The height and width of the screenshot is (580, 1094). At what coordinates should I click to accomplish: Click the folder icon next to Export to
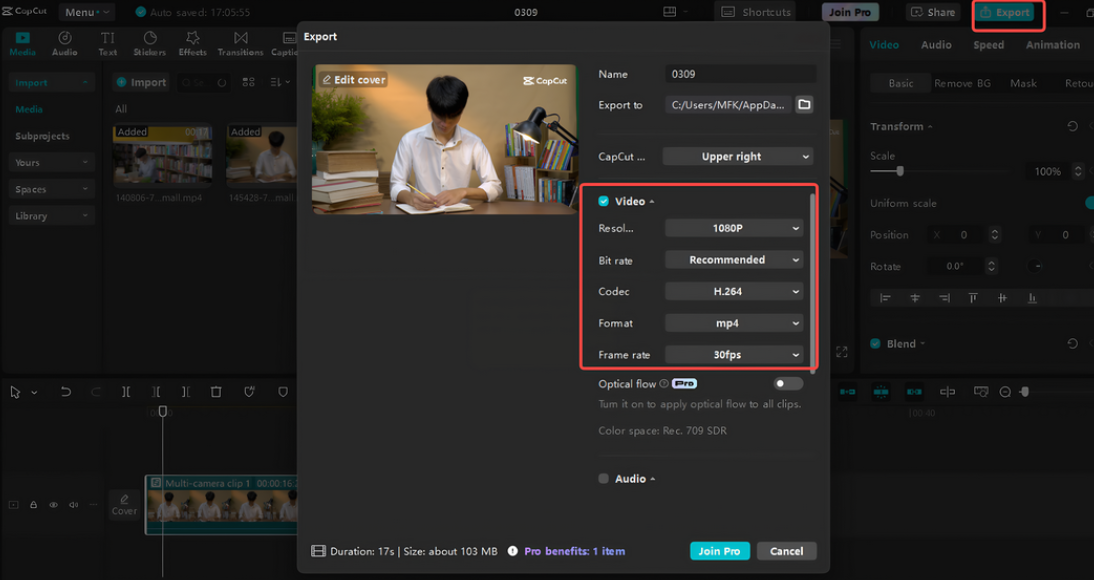pos(804,104)
